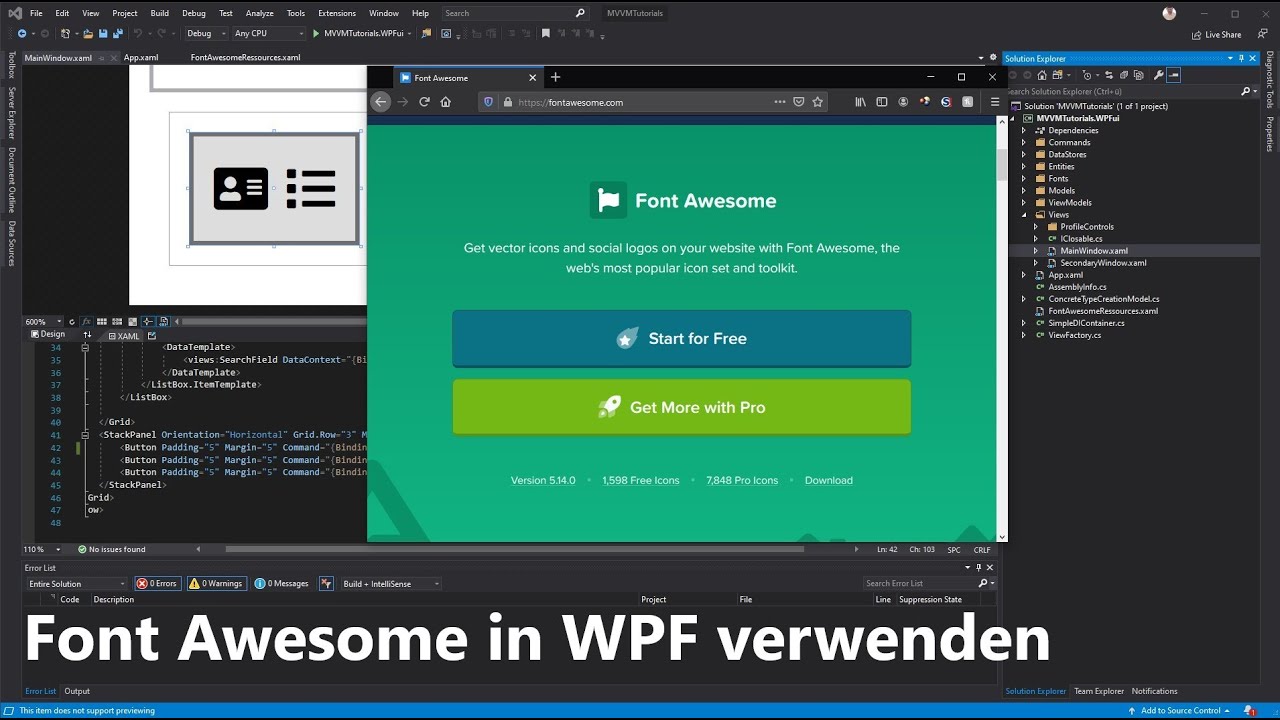This screenshot has height=720, width=1280.
Task: Click the tracking protection shield icon
Action: [x=488, y=101]
